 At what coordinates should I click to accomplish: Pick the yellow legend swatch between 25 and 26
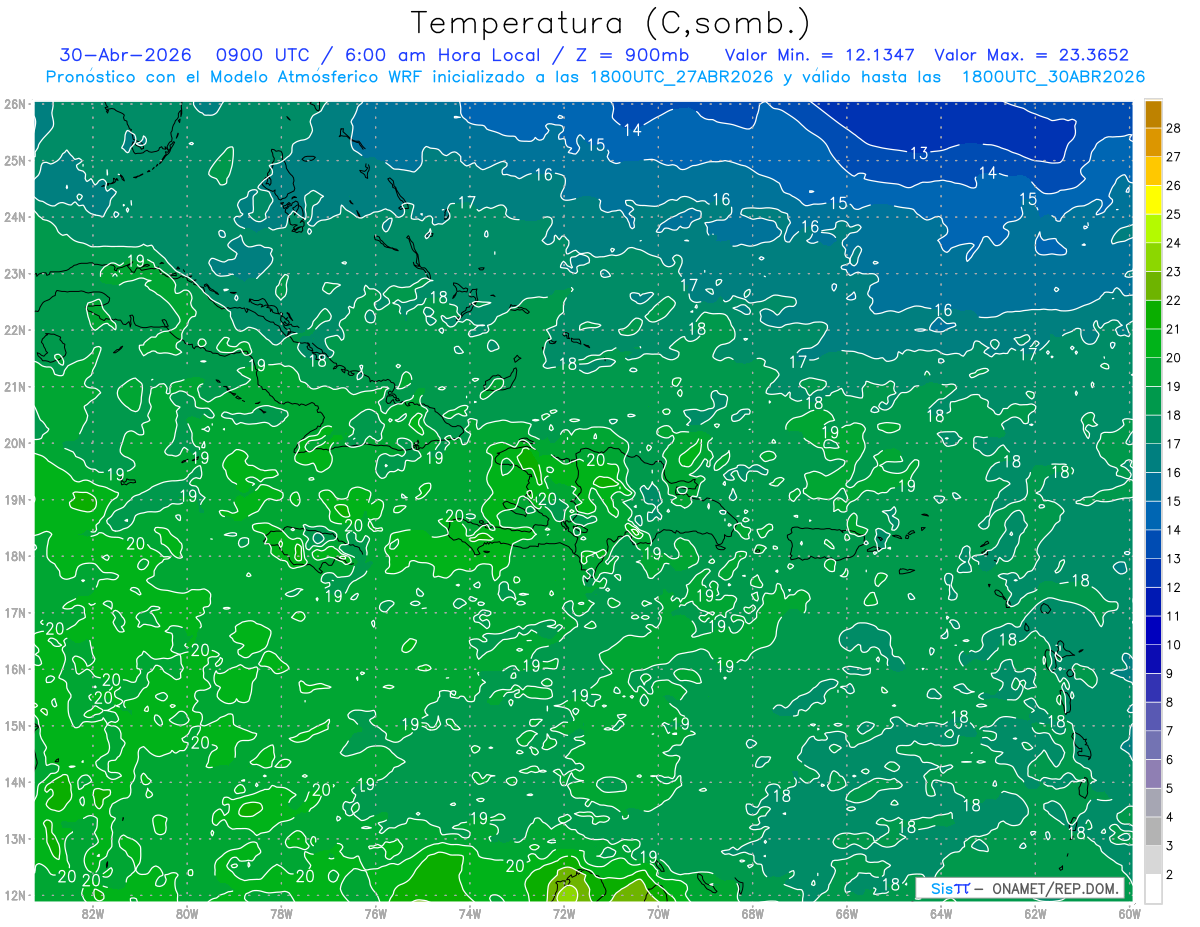[1153, 200]
